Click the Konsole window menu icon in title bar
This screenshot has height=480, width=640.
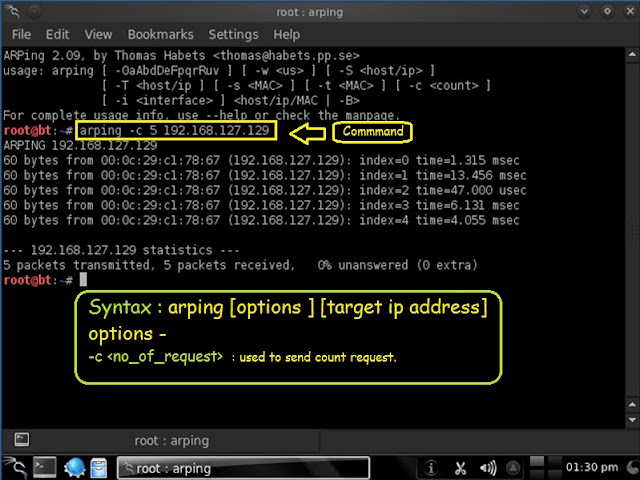click(x=12, y=11)
